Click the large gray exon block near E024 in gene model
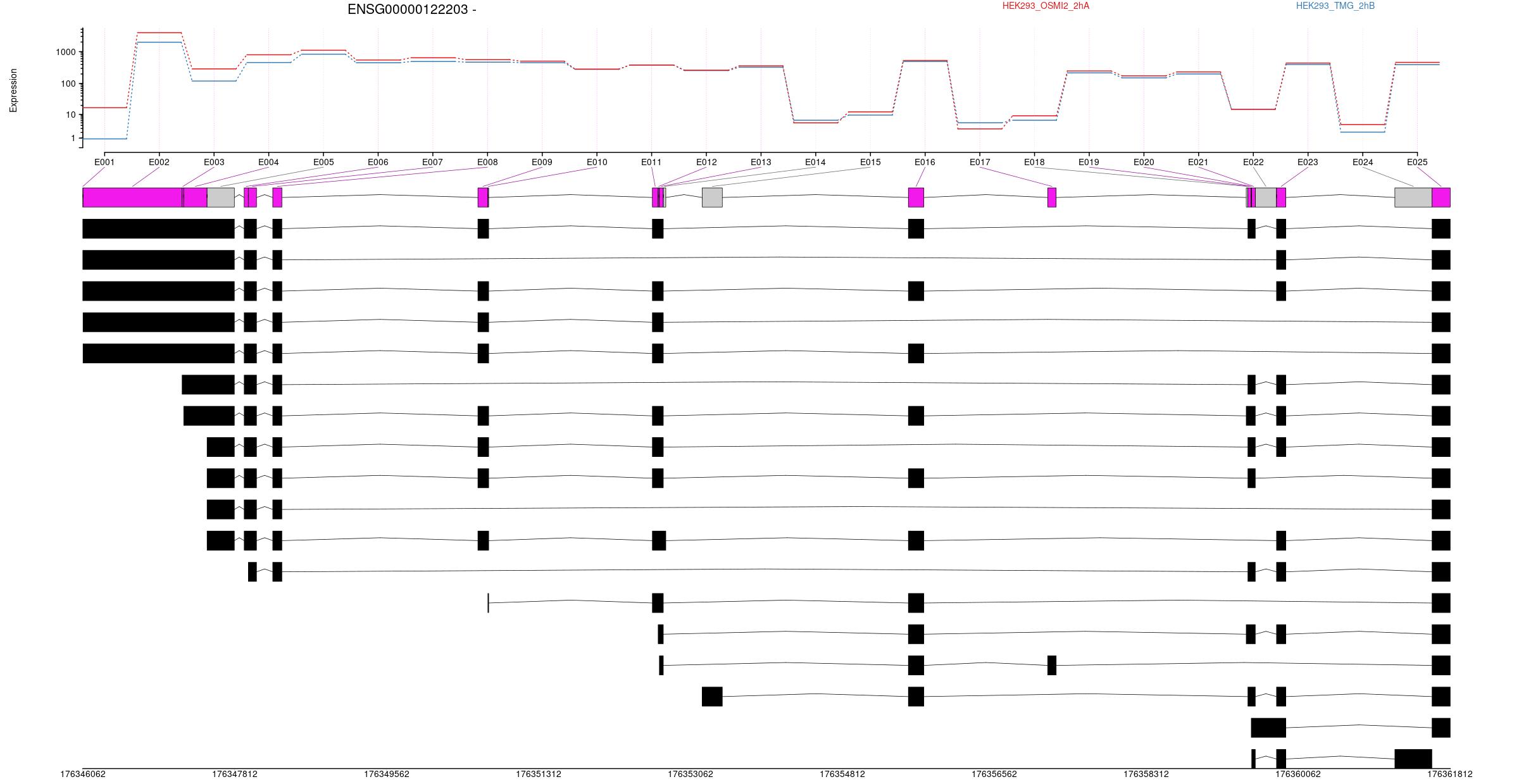Viewport: 1519px width, 784px height. click(1413, 197)
